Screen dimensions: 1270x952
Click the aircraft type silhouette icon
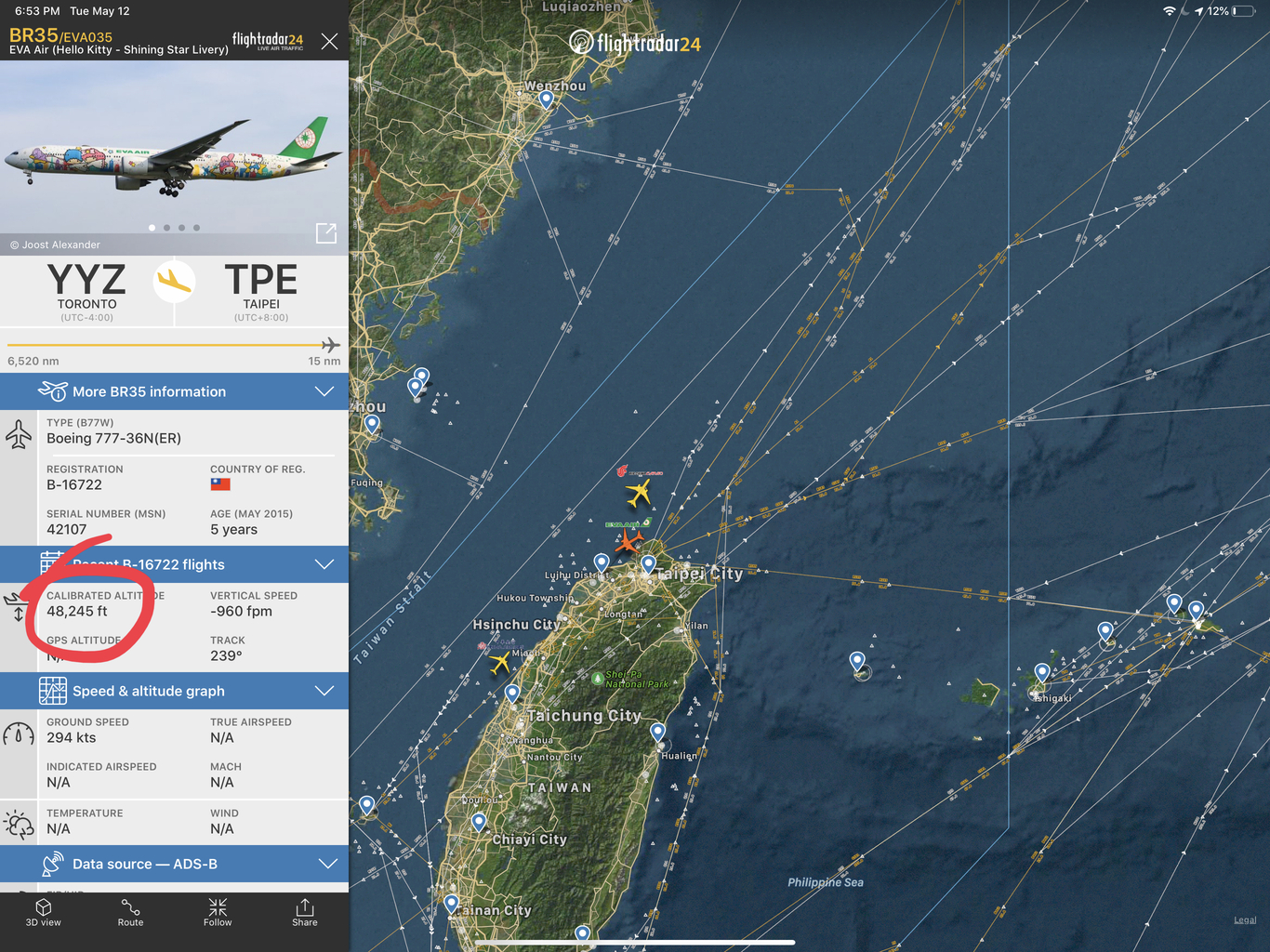coord(19,434)
